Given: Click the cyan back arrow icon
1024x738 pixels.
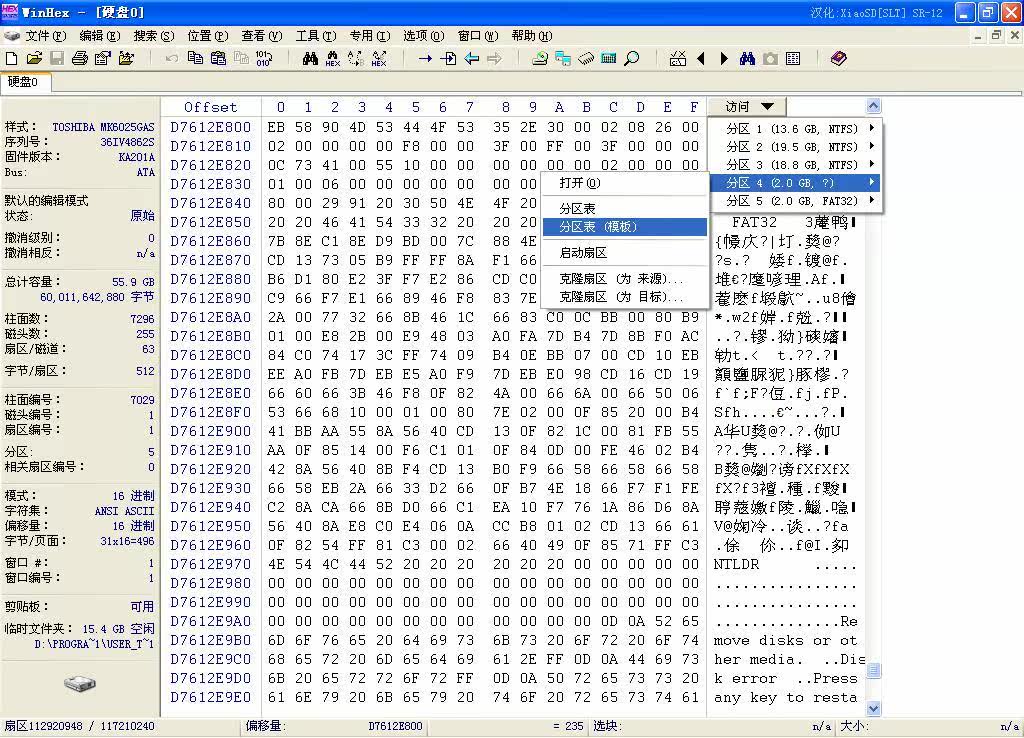Looking at the screenshot, I should [x=472, y=59].
